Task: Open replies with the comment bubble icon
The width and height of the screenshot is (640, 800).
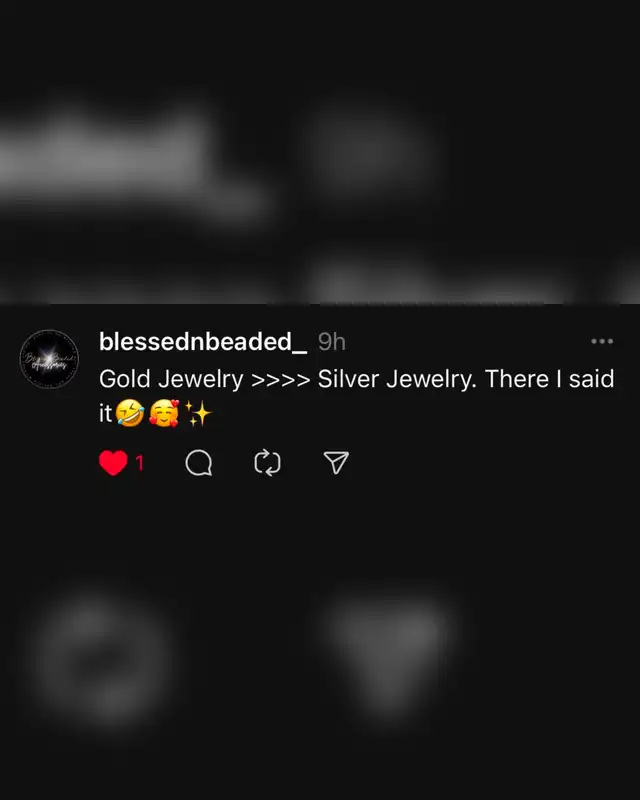Action: pyautogui.click(x=199, y=463)
